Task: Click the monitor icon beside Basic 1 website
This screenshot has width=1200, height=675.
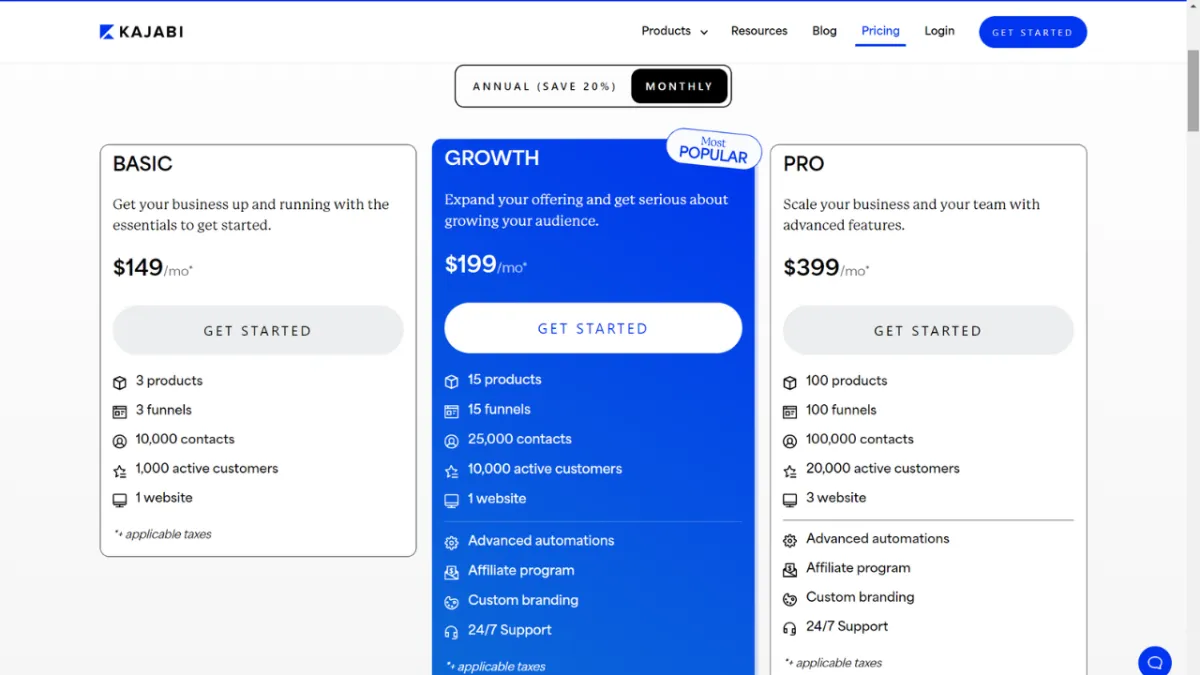Action: [x=120, y=499]
